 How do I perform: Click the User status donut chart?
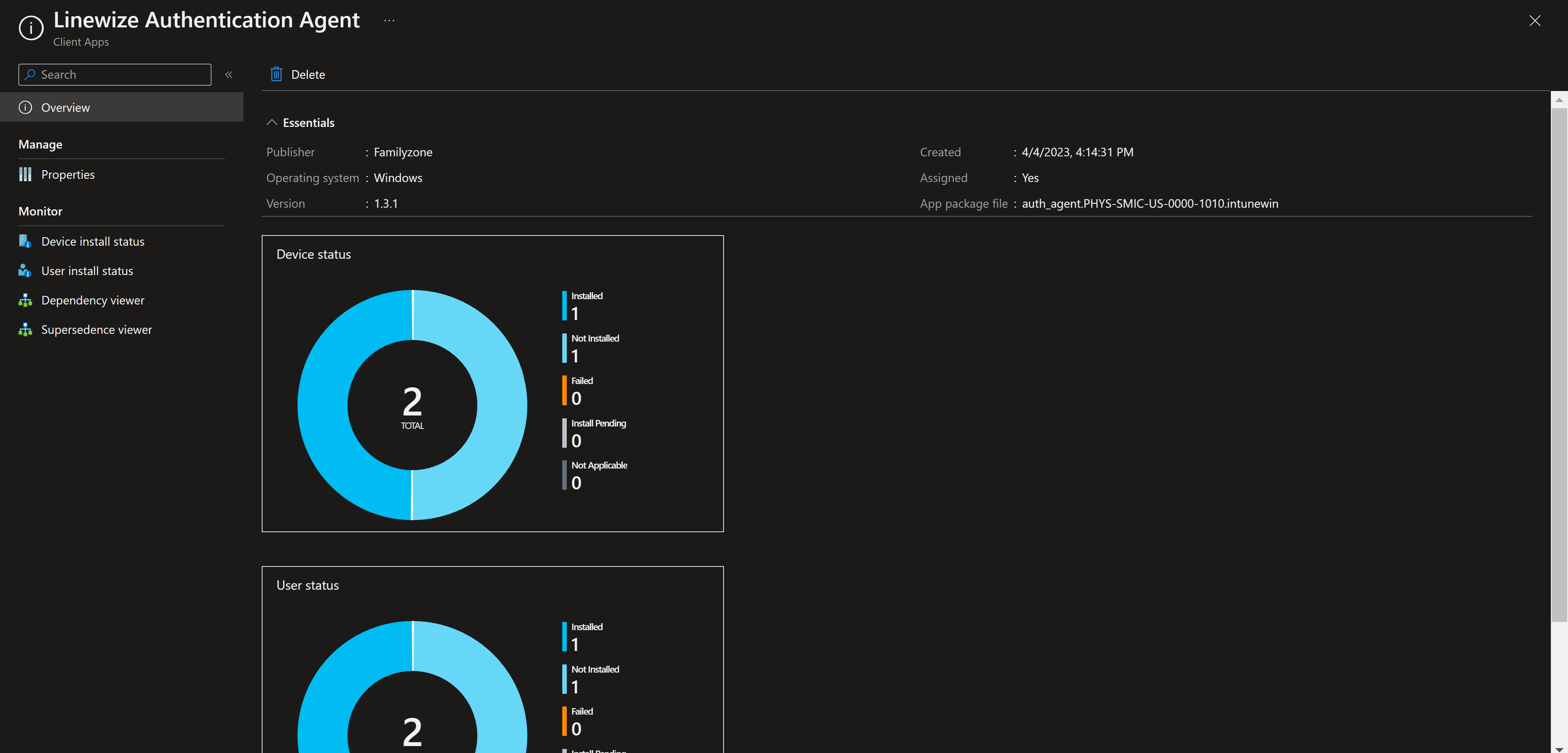click(412, 687)
